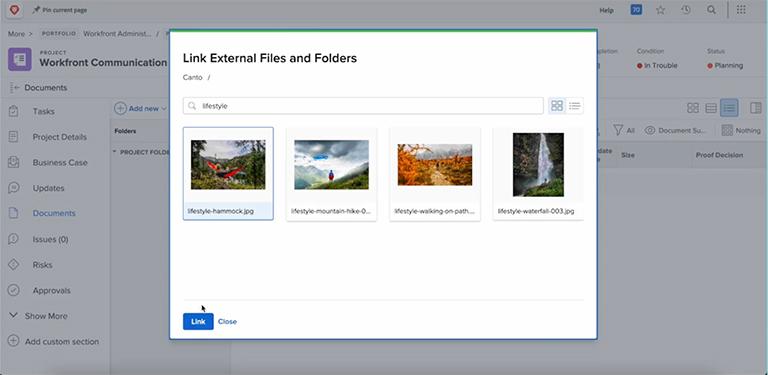768x375 pixels.
Task: Switch documents to middle card view
Action: pyautogui.click(x=711, y=108)
